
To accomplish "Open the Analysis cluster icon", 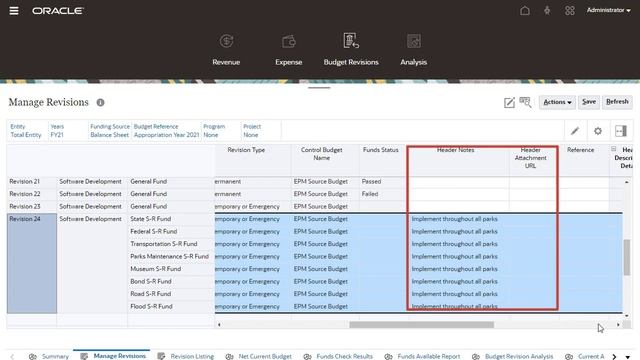I will 413,50.
